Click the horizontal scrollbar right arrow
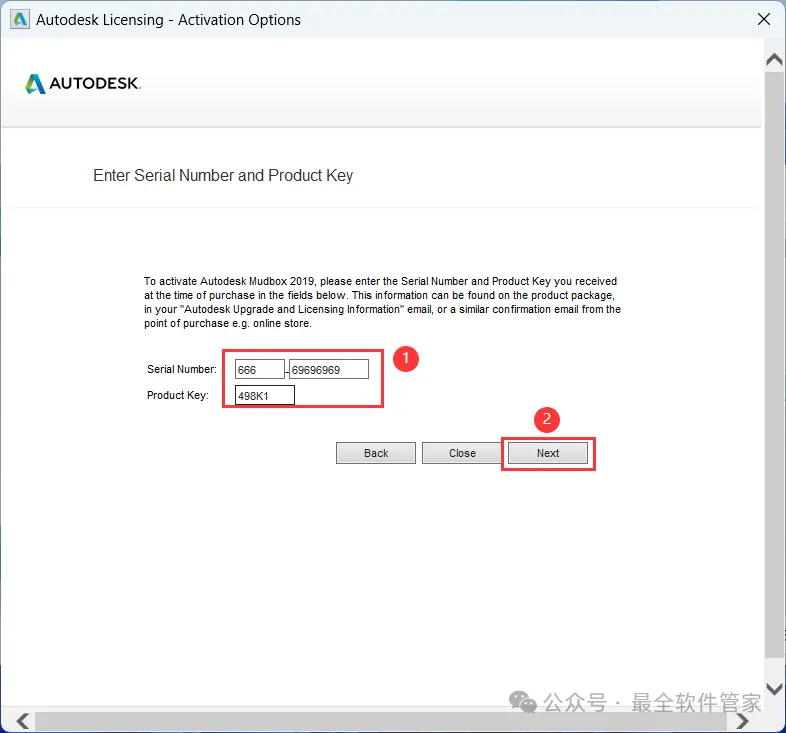 pos(742,721)
